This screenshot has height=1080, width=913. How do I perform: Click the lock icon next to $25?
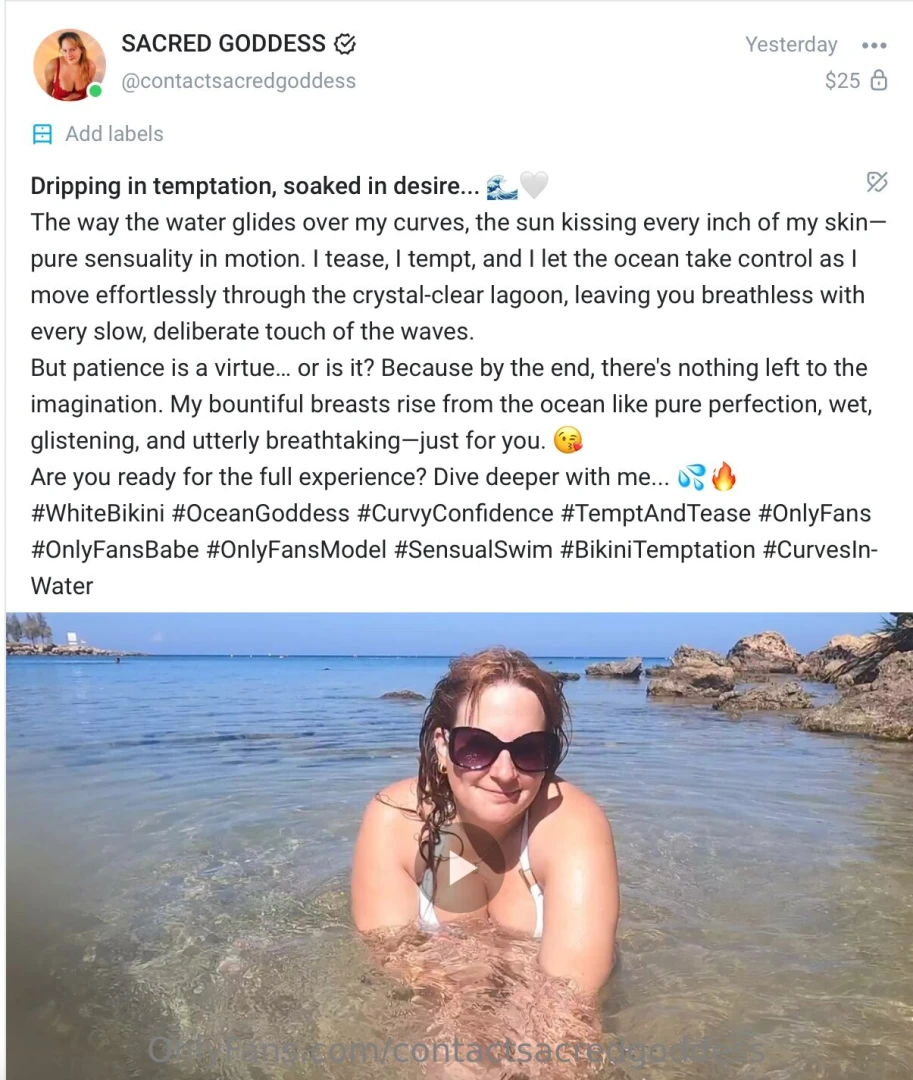pyautogui.click(x=879, y=81)
